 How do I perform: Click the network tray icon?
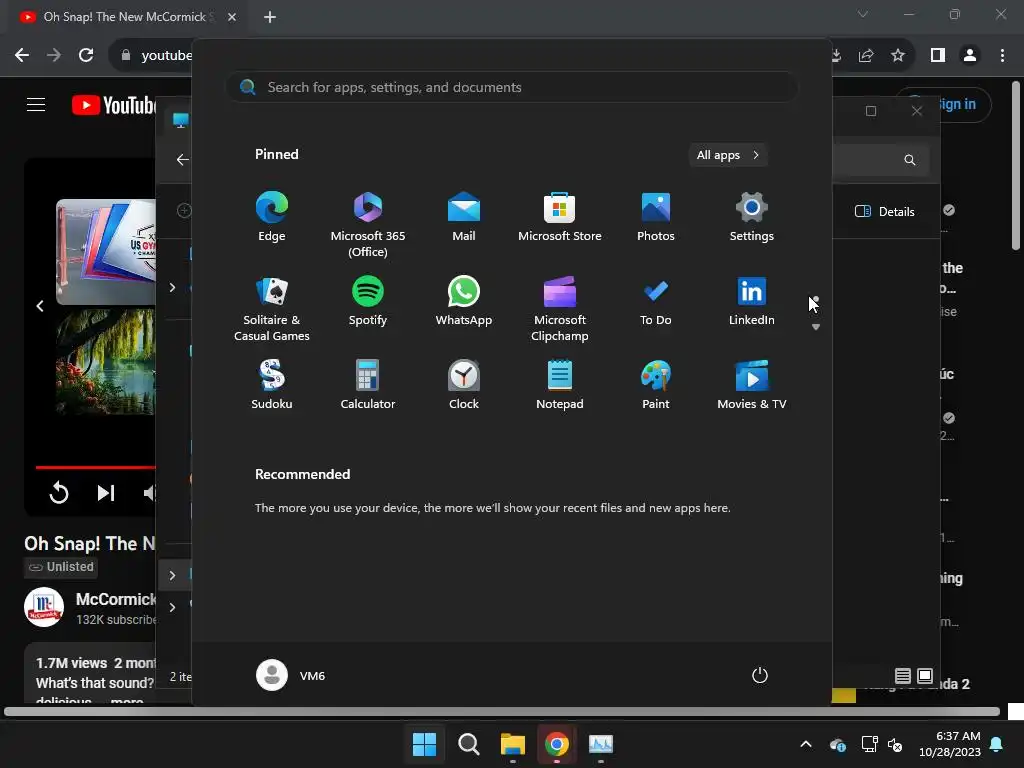(869, 744)
